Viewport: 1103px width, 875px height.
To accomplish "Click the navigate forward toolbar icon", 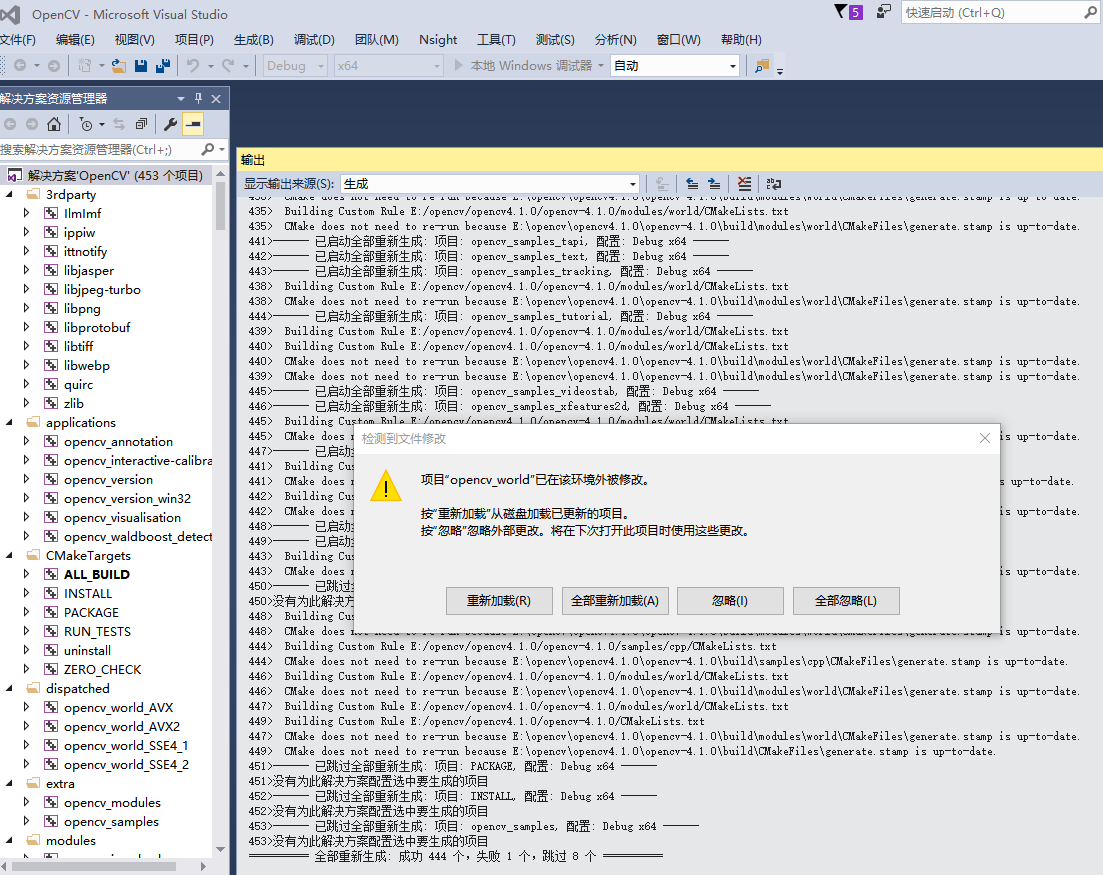I will pyautogui.click(x=53, y=65).
